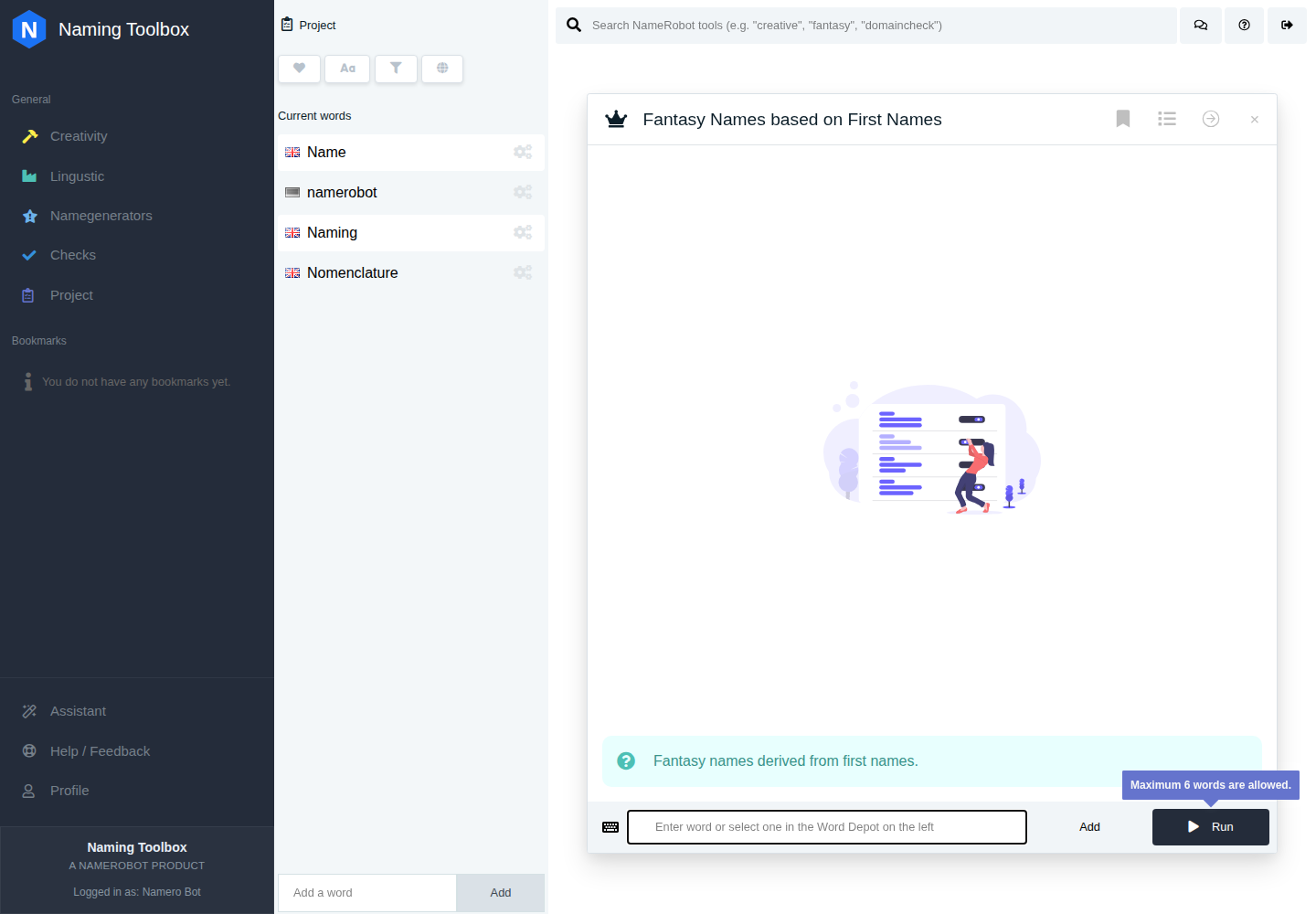
Task: Click the Help lifebuoy icon
Action: 29,751
